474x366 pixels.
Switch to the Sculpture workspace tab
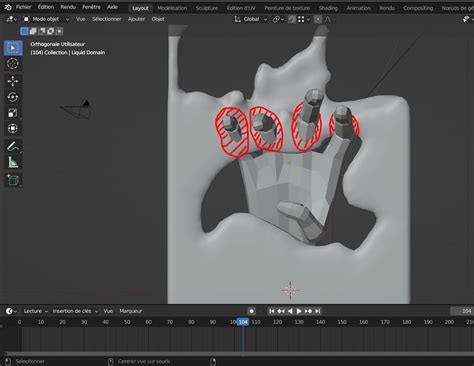(207, 8)
